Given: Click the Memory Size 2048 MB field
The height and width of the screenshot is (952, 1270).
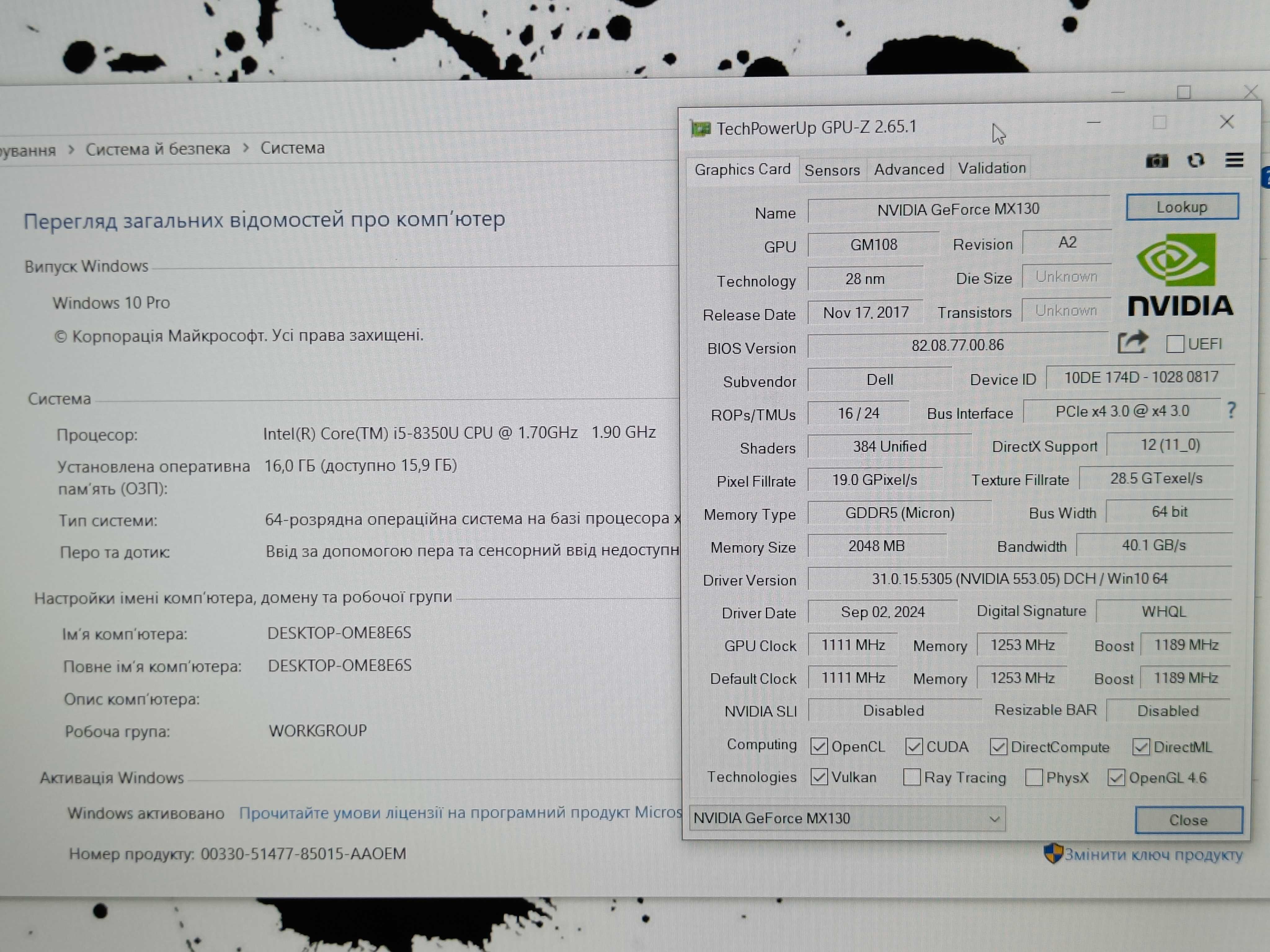Looking at the screenshot, I should [x=877, y=546].
